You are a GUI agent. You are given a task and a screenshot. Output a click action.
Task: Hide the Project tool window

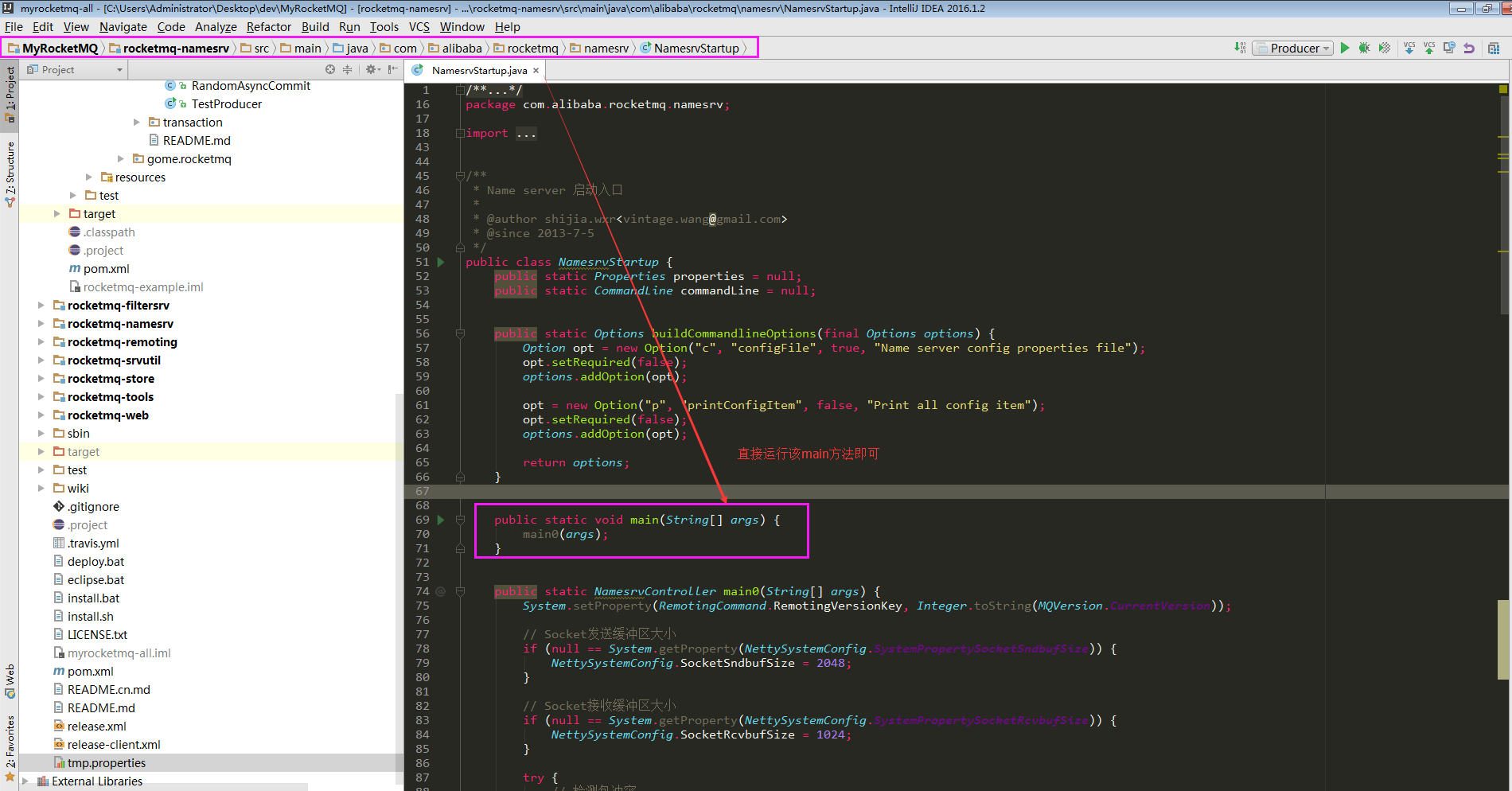pyautogui.click(x=392, y=70)
